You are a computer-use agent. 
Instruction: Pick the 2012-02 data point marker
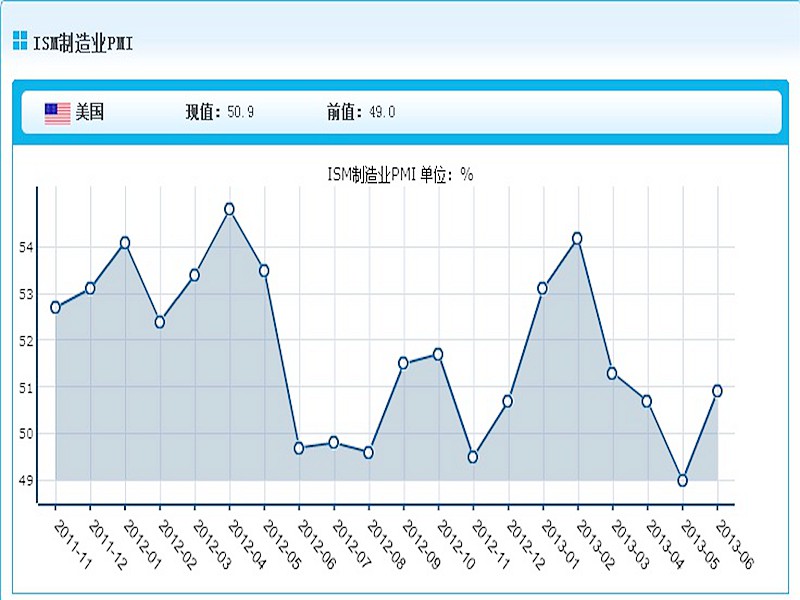point(160,322)
